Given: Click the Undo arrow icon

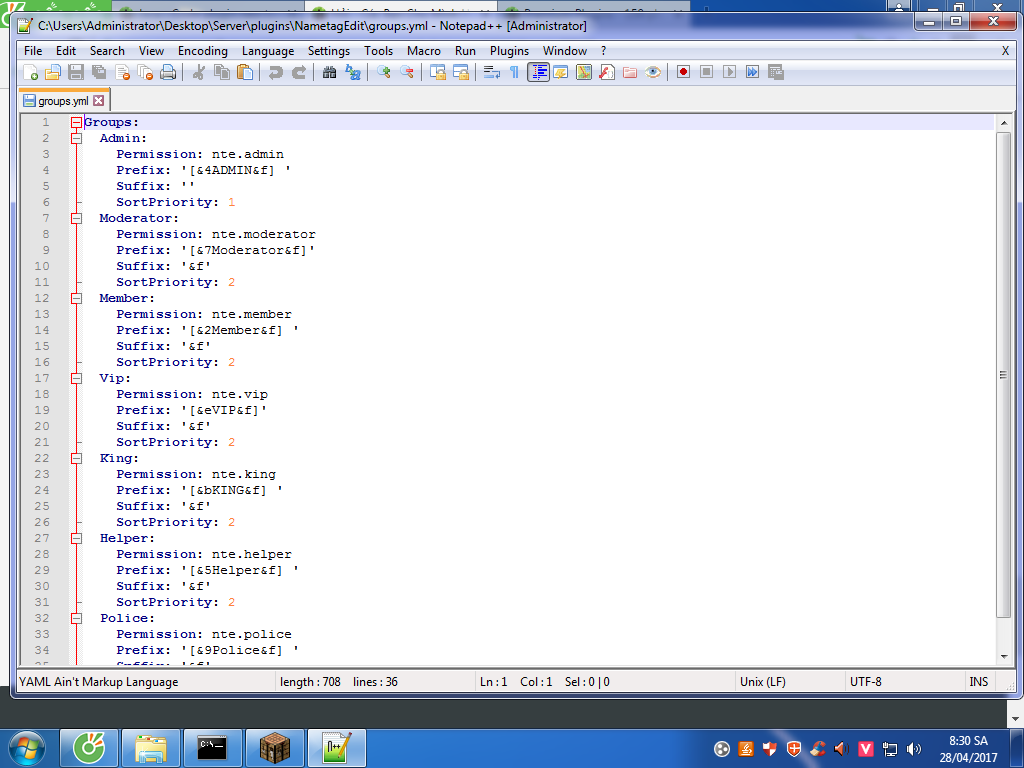Looking at the screenshot, I should (x=275, y=72).
